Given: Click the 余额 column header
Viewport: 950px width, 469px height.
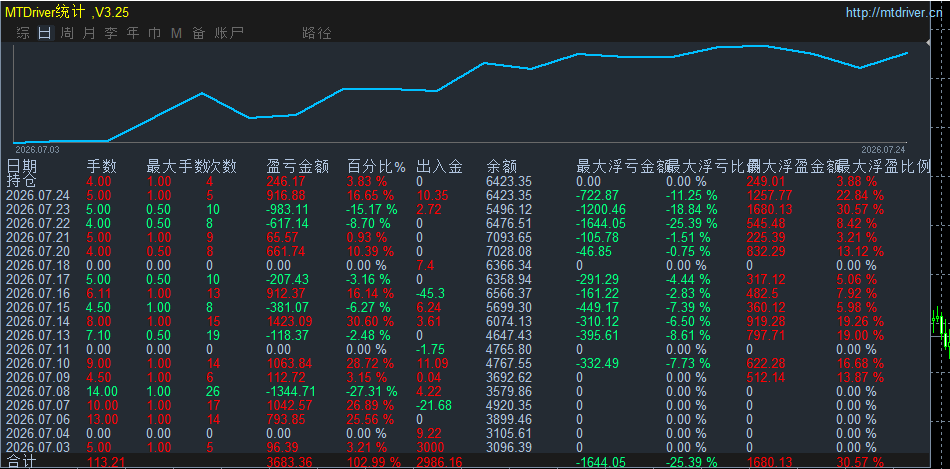Looking at the screenshot, I should click(502, 167).
